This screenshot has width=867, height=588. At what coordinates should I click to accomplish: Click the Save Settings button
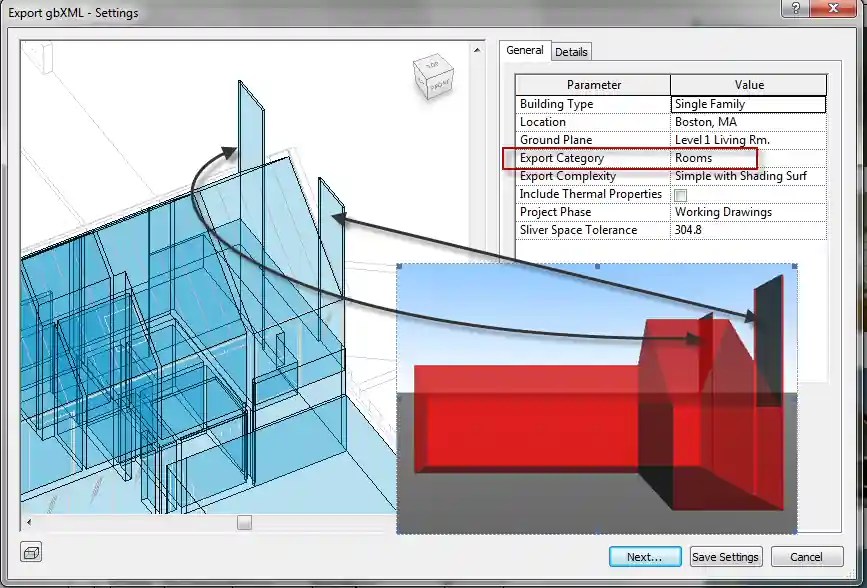coord(726,557)
